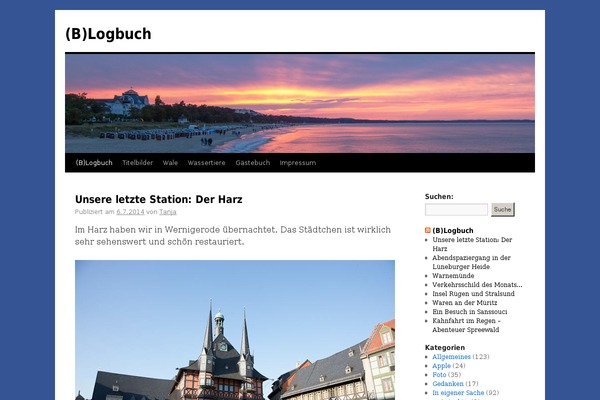600x400 pixels.
Task: Open the Titelbilder menu item
Action: coord(137,163)
